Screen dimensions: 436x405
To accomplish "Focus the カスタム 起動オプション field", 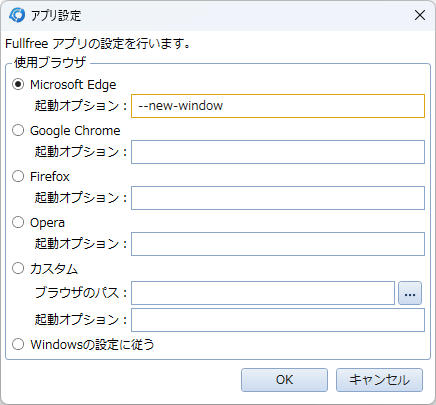I will (x=278, y=320).
